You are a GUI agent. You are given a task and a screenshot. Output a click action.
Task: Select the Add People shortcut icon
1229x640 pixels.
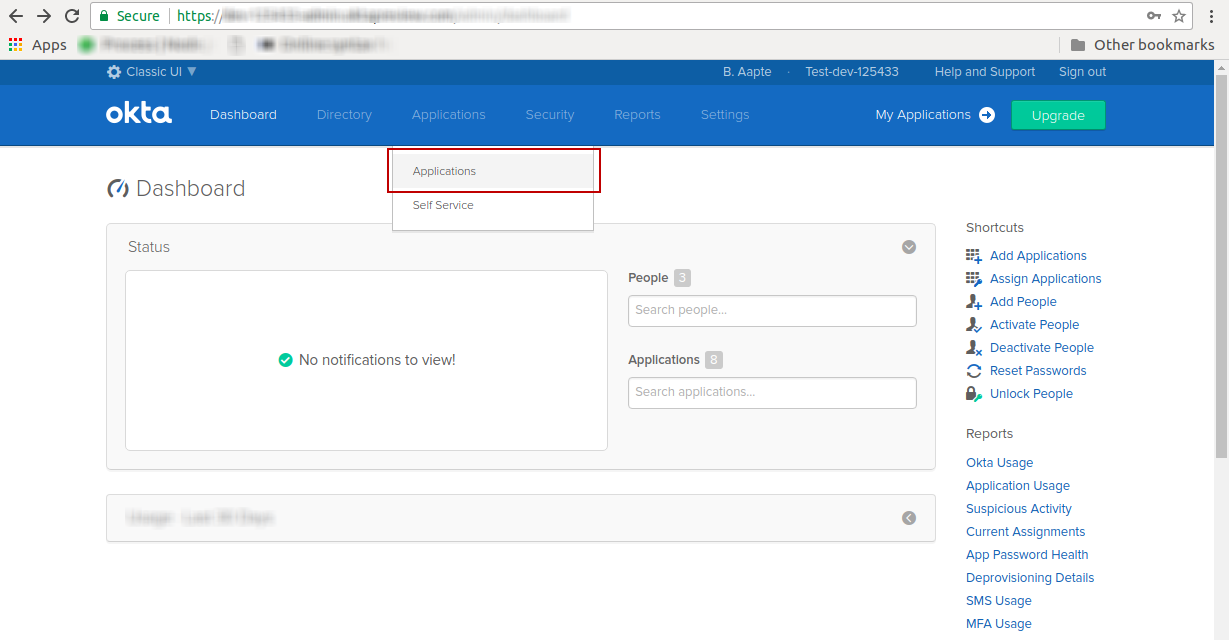[972, 301]
